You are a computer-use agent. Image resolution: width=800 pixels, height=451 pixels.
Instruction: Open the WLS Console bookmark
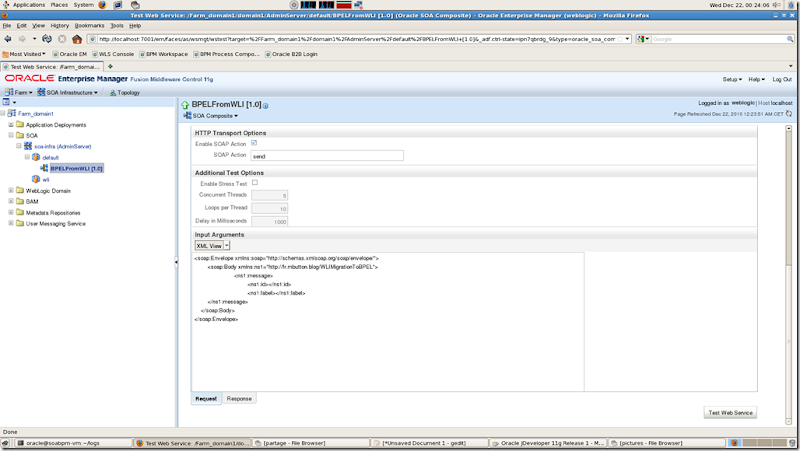tap(113, 54)
